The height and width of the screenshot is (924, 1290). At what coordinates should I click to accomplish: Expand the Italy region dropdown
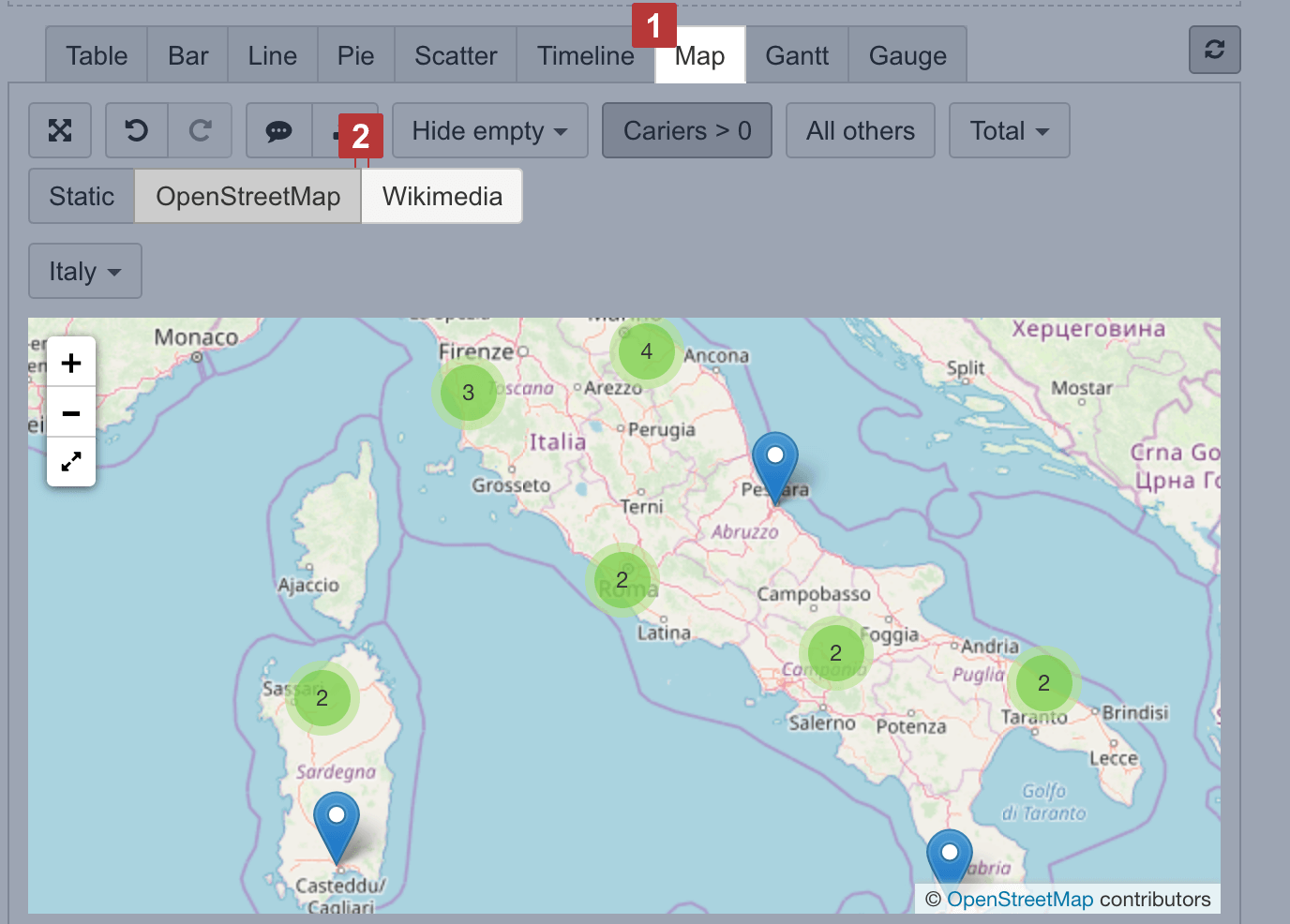85,271
